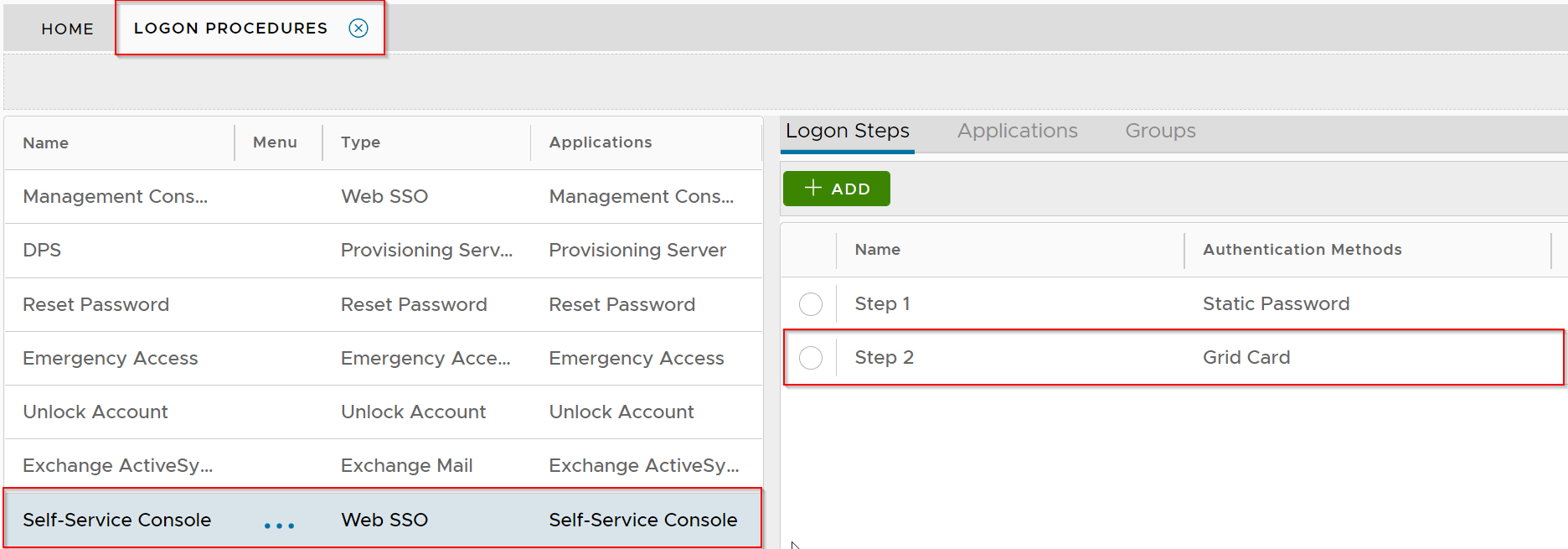The width and height of the screenshot is (1568, 549).
Task: Select the Step 2 radio button
Action: point(810,358)
